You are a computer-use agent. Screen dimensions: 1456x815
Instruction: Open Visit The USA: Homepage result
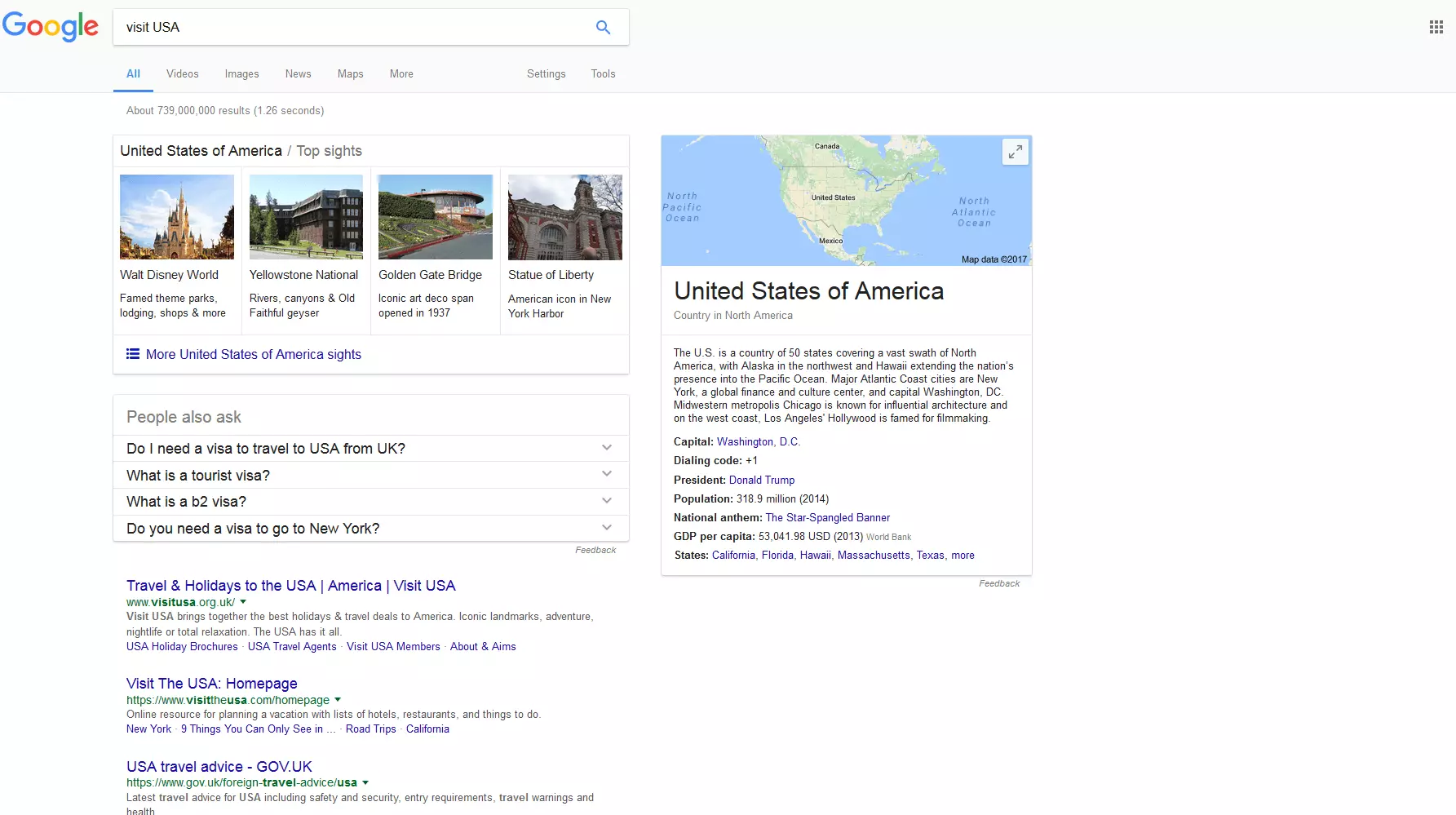212,684
